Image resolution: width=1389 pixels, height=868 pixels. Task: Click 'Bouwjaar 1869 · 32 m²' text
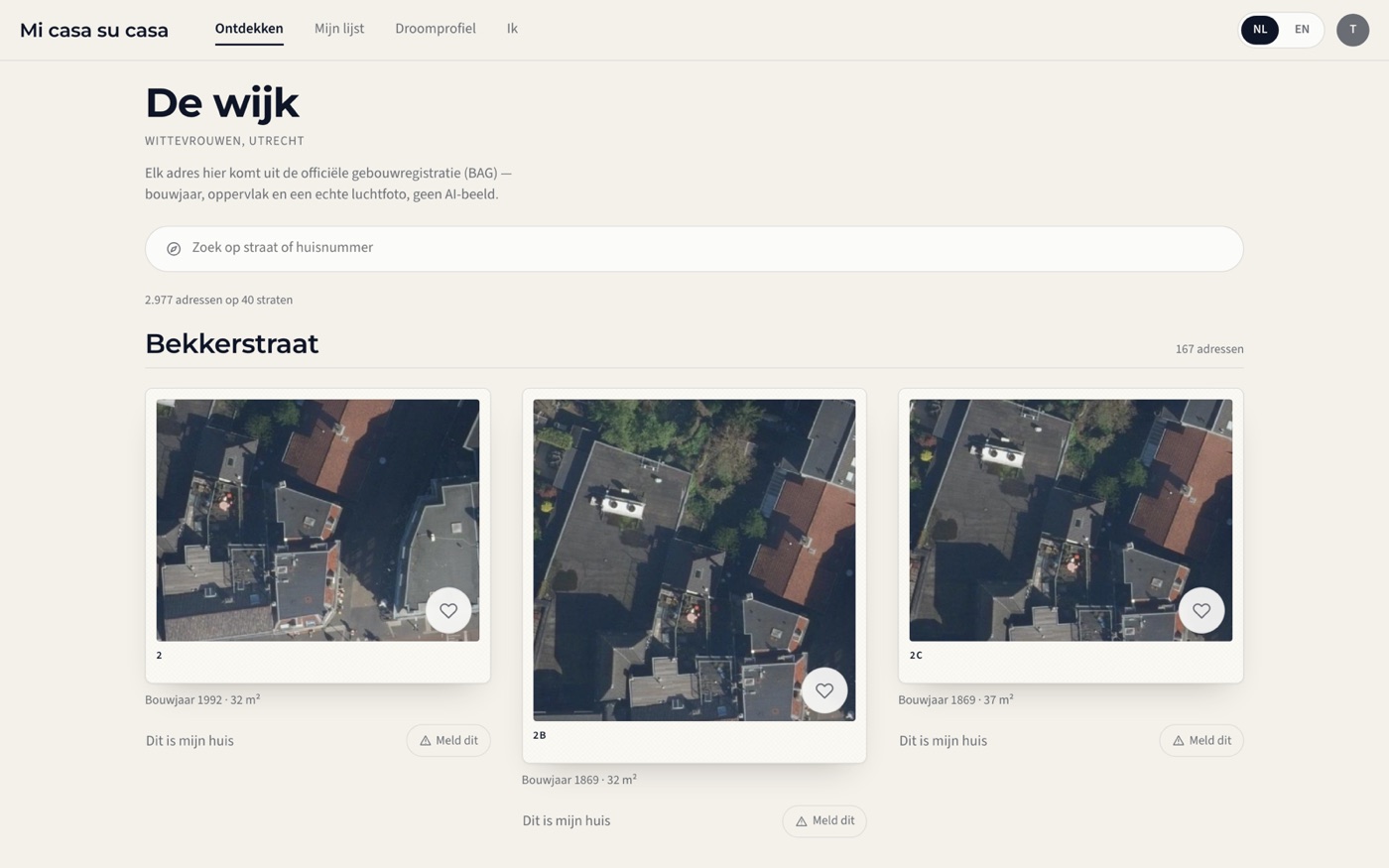[579, 780]
